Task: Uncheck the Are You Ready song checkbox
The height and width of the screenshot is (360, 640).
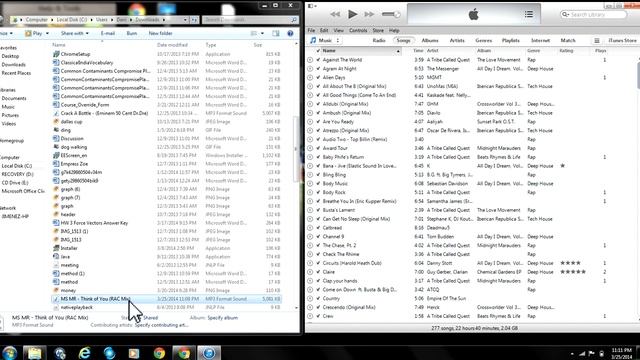Action: click(318, 122)
